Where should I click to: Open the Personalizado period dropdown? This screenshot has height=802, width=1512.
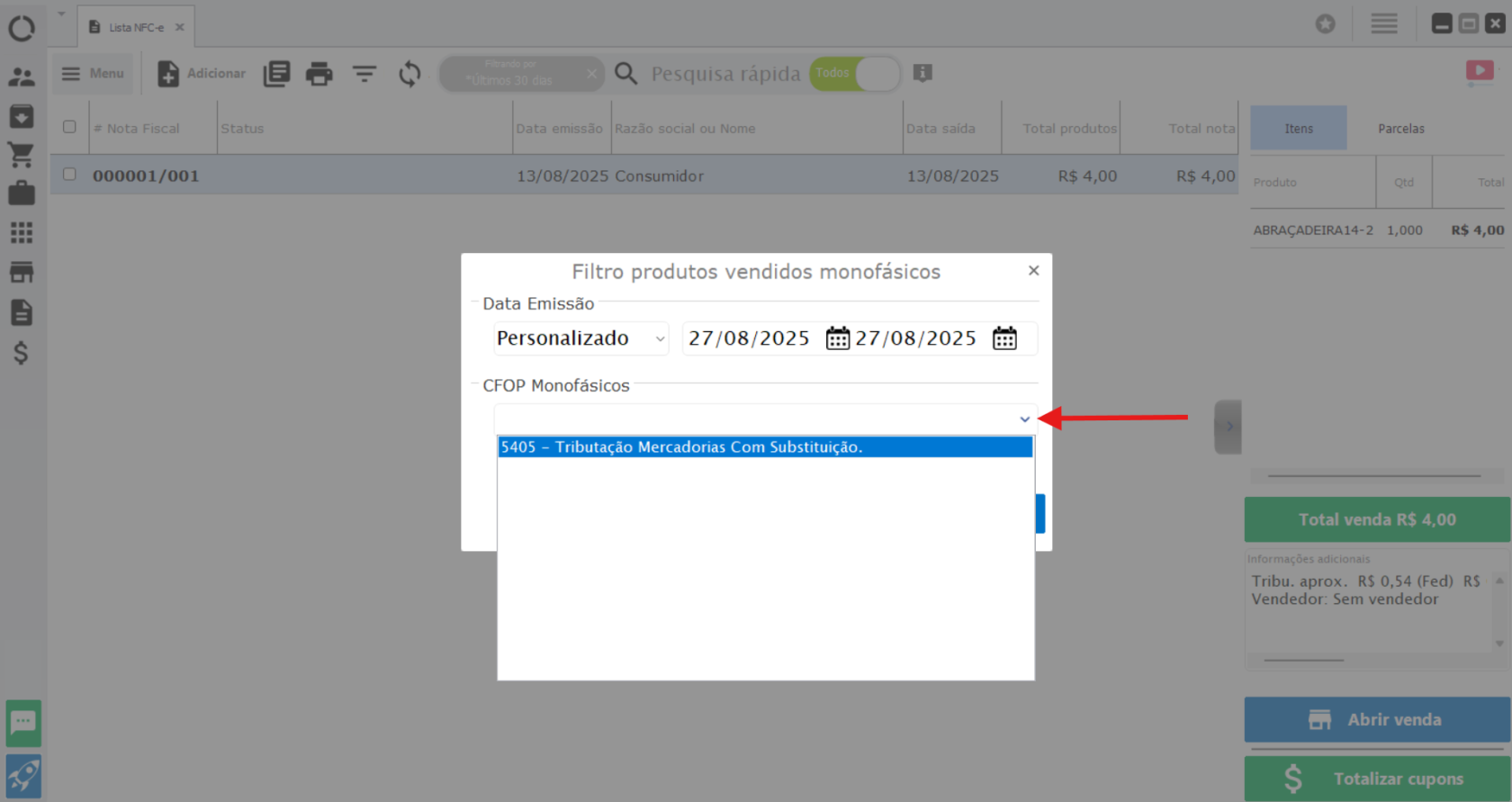point(580,338)
